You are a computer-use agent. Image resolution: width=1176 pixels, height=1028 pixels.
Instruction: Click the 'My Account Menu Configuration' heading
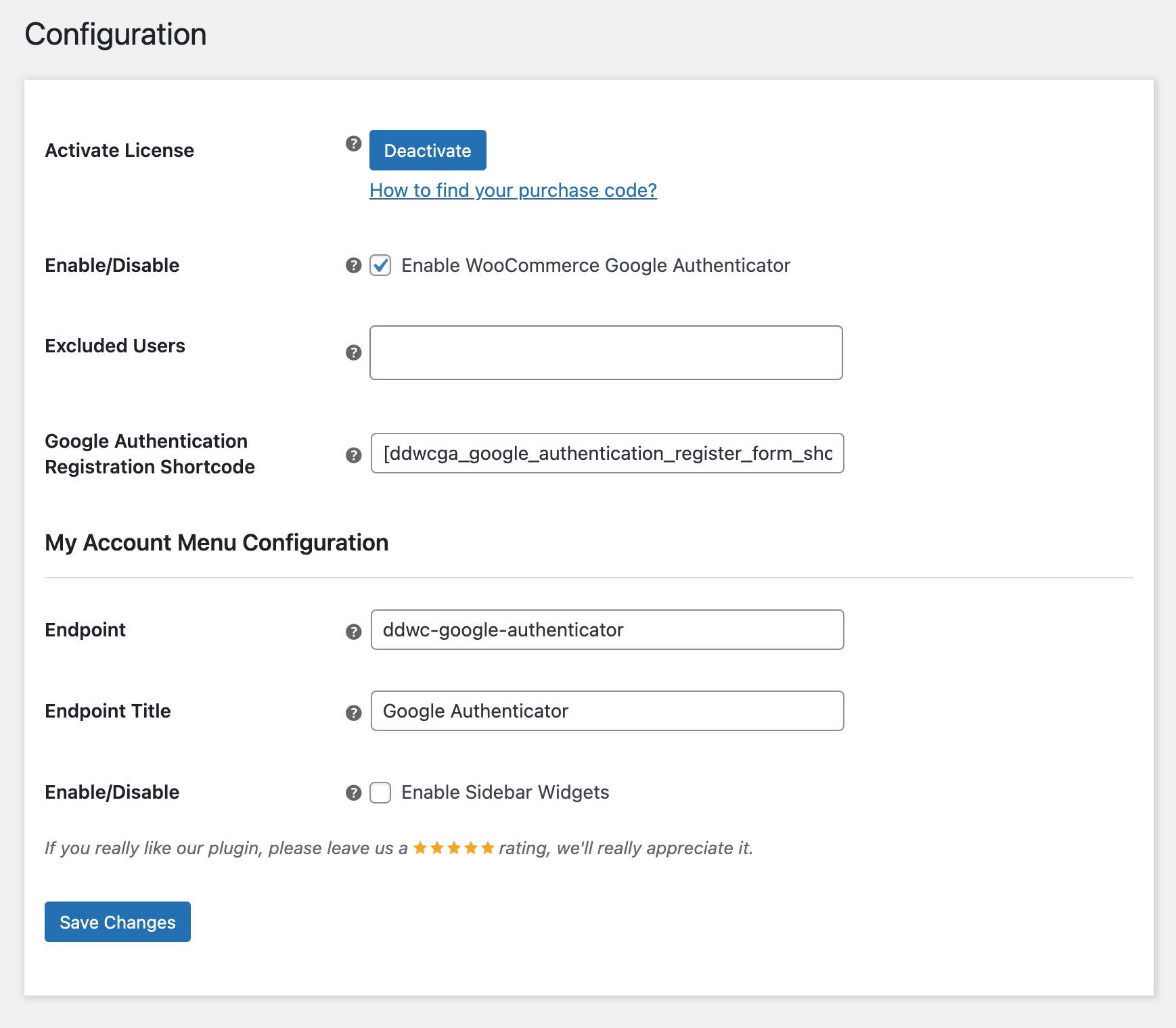(217, 543)
